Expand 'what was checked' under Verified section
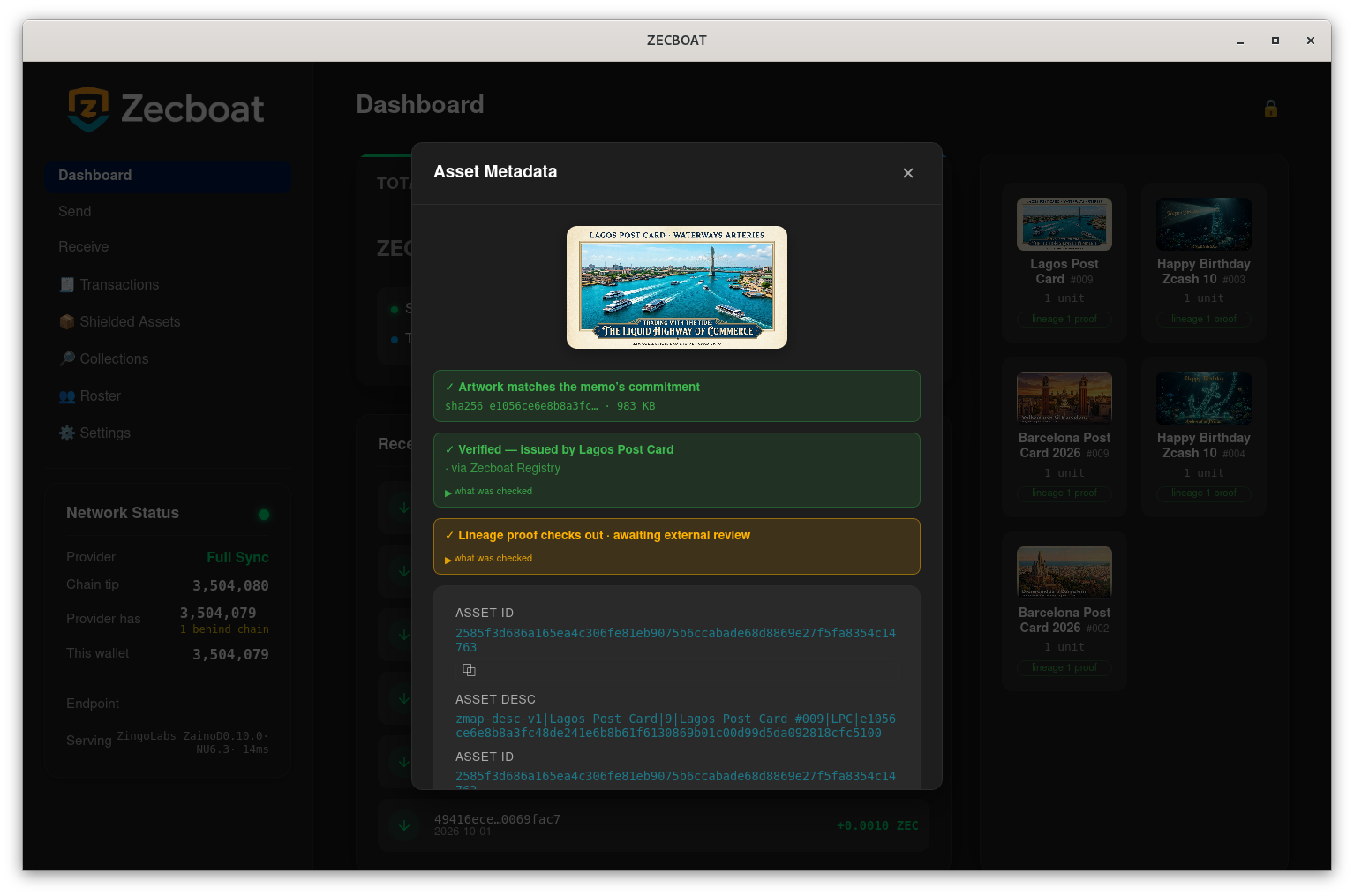1354x896 pixels. tap(489, 492)
